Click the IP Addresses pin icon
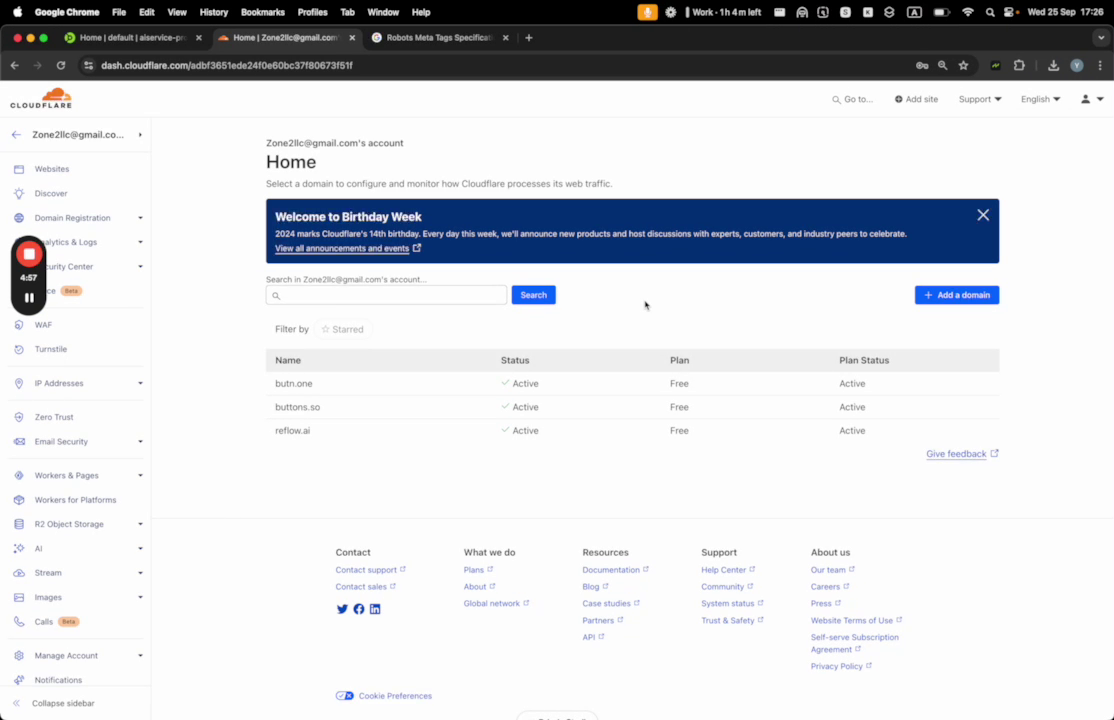This screenshot has height=720, width=1114. point(19,383)
